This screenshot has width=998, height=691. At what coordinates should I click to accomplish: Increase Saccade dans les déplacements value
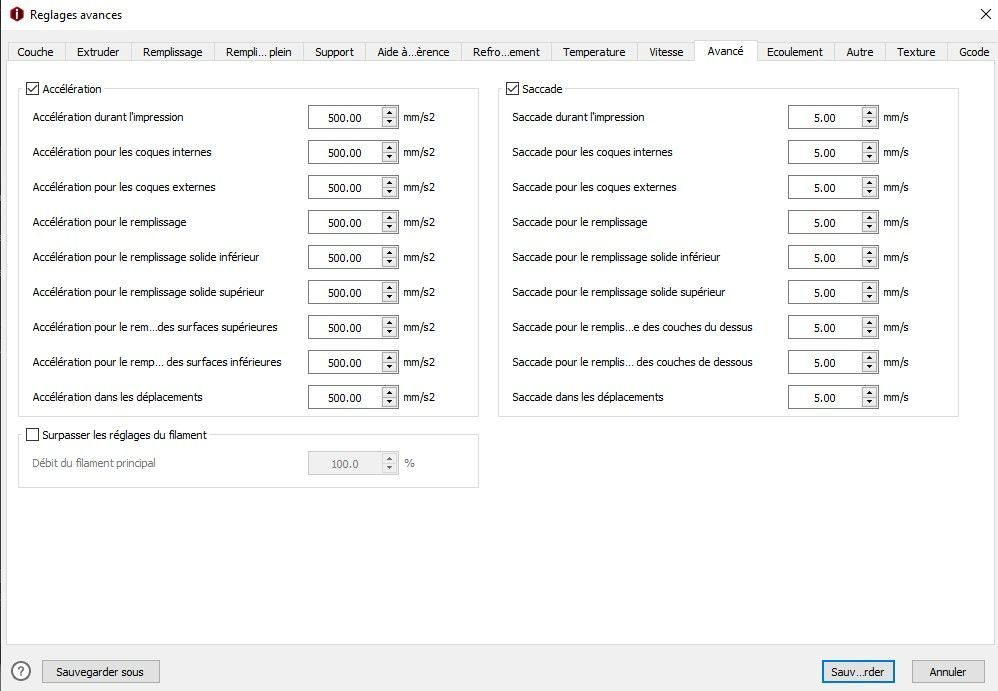click(869, 391)
